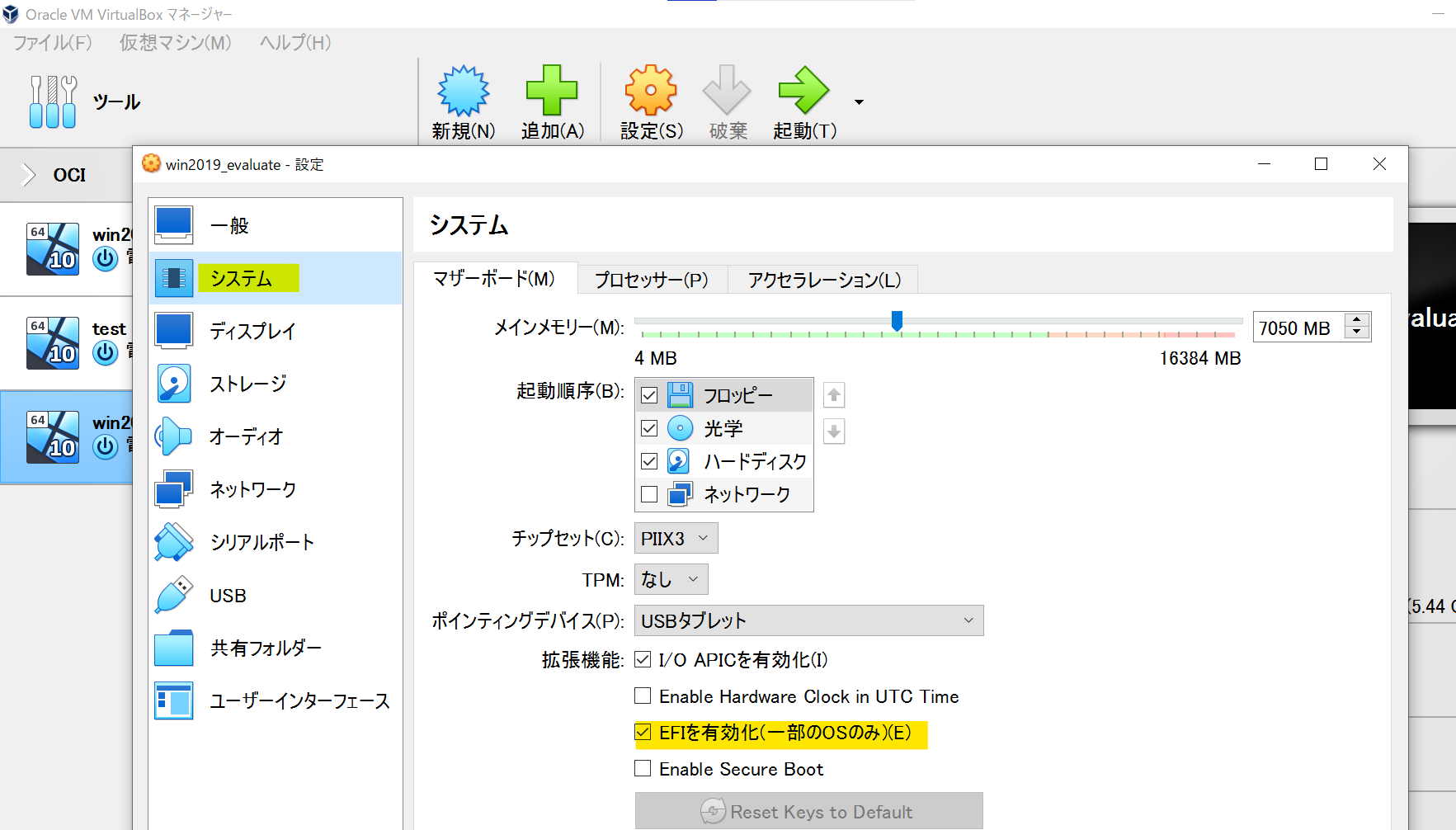Open ディスプレイ display settings

point(276,331)
